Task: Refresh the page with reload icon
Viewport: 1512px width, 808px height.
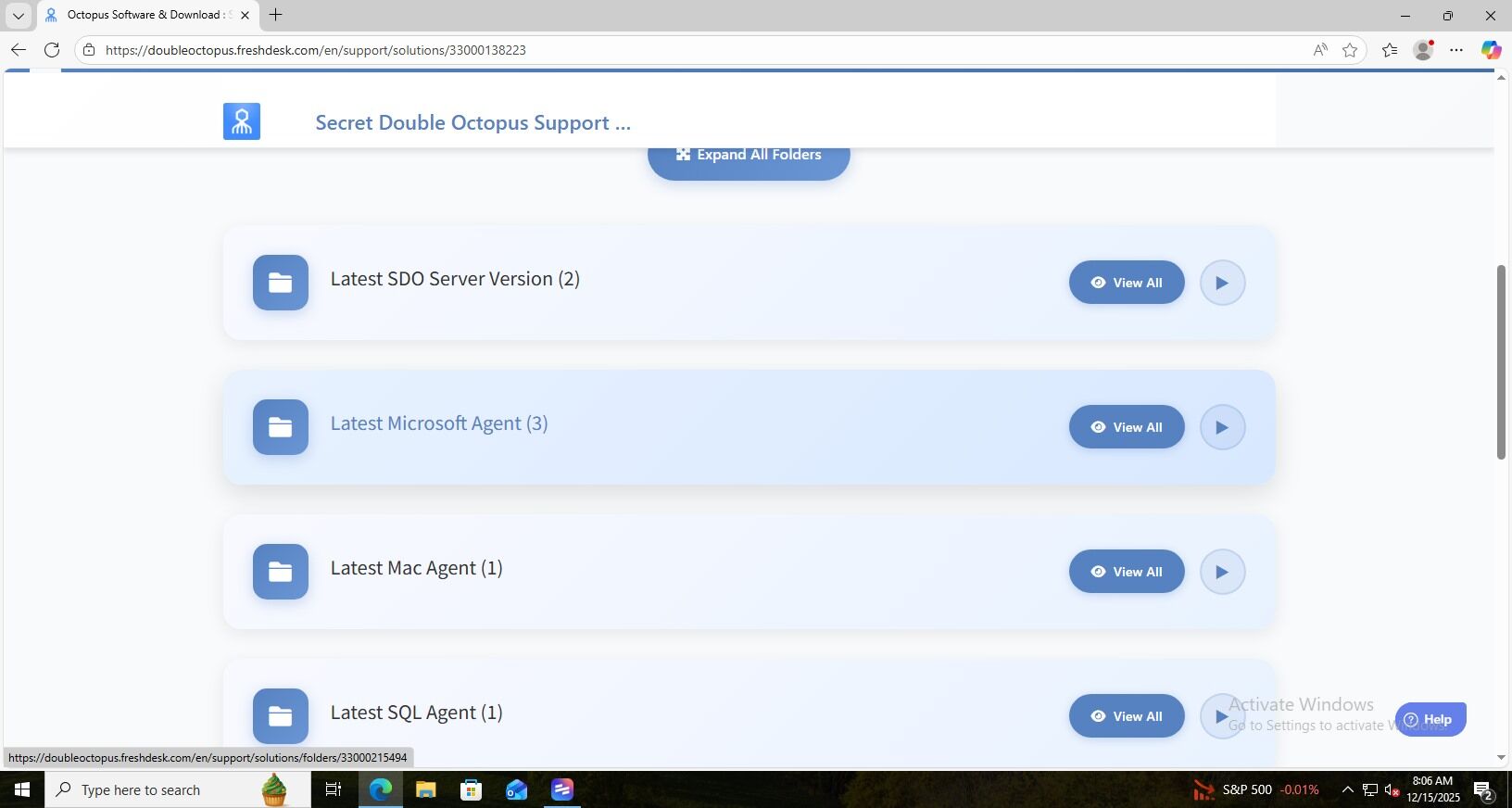Action: 52,50
